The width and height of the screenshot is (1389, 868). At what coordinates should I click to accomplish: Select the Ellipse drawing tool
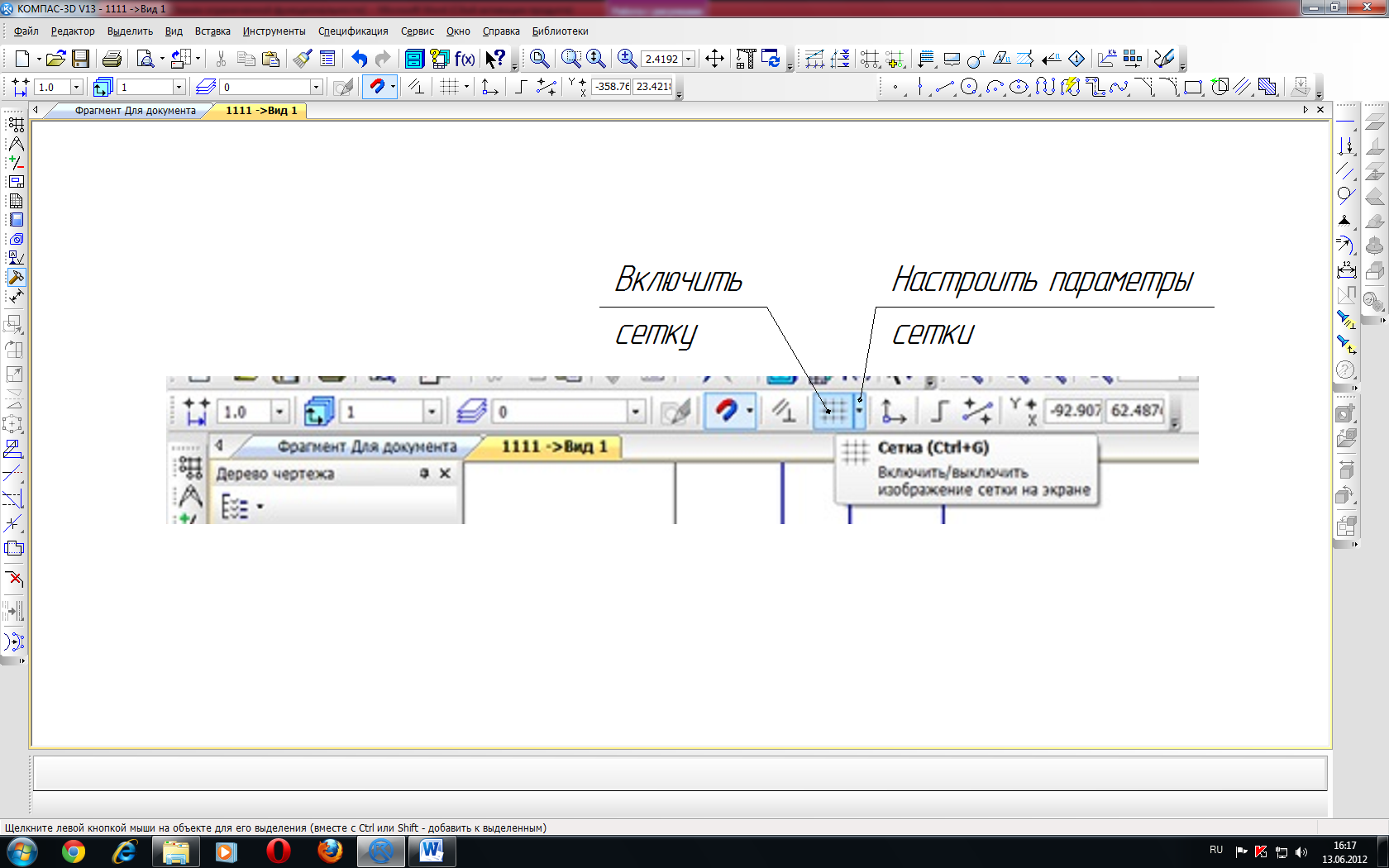point(1019,86)
